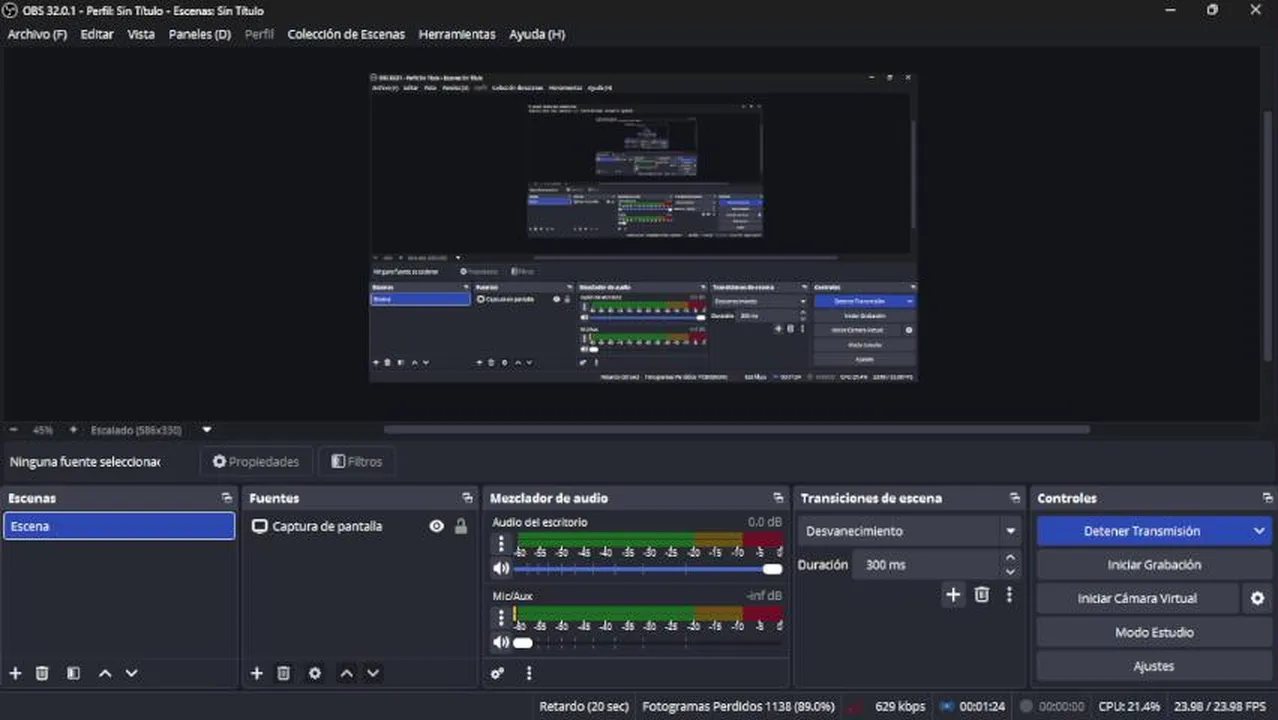Open audio mixer menu dots at bottom
1278x720 pixels.
point(529,673)
